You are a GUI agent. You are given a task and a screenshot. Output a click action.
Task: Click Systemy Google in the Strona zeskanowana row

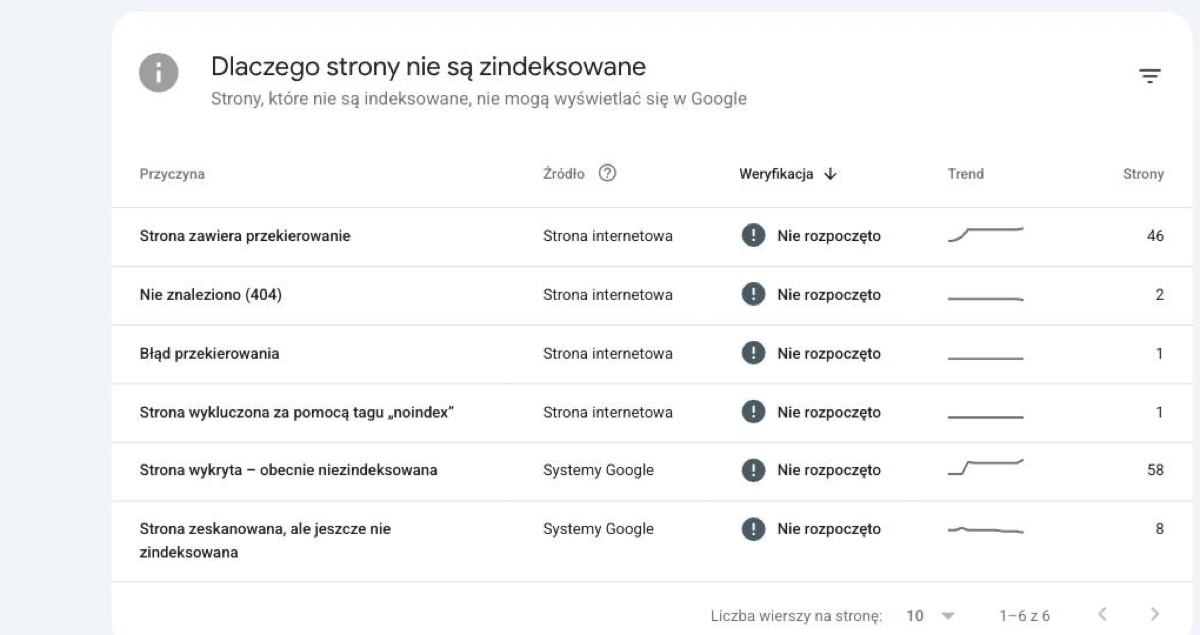(598, 529)
